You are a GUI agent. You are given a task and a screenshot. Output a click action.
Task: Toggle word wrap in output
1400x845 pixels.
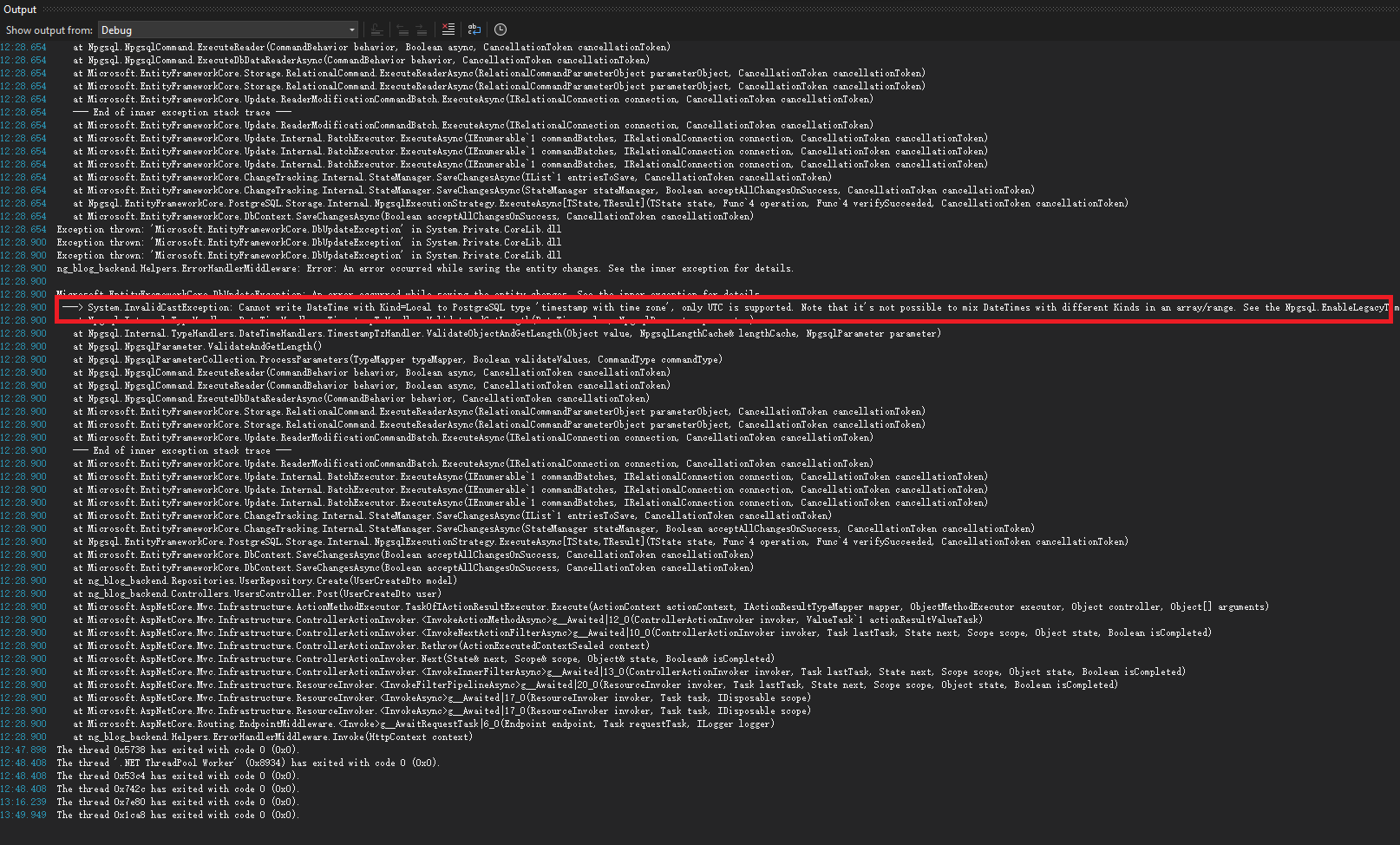(x=474, y=29)
